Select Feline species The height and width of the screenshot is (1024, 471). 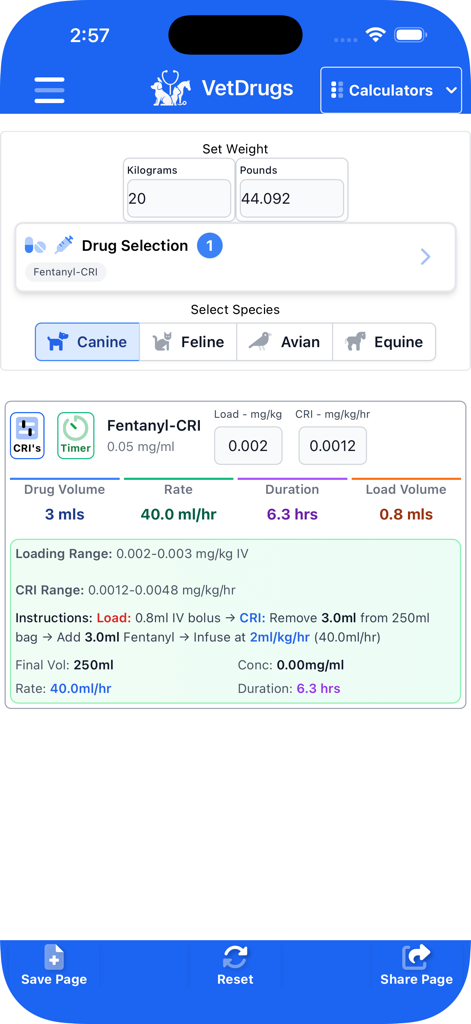[188, 342]
